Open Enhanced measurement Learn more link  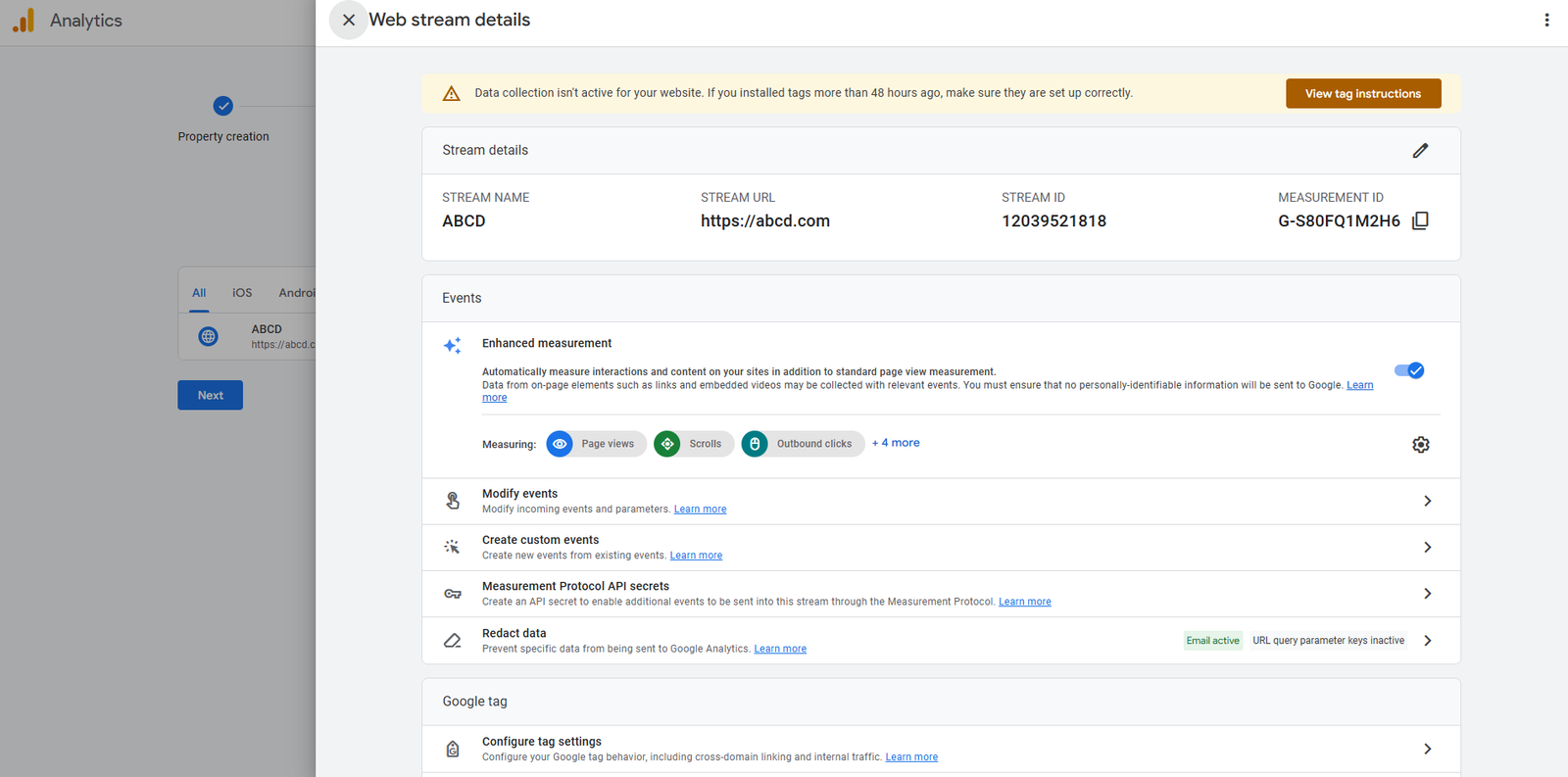(1359, 385)
